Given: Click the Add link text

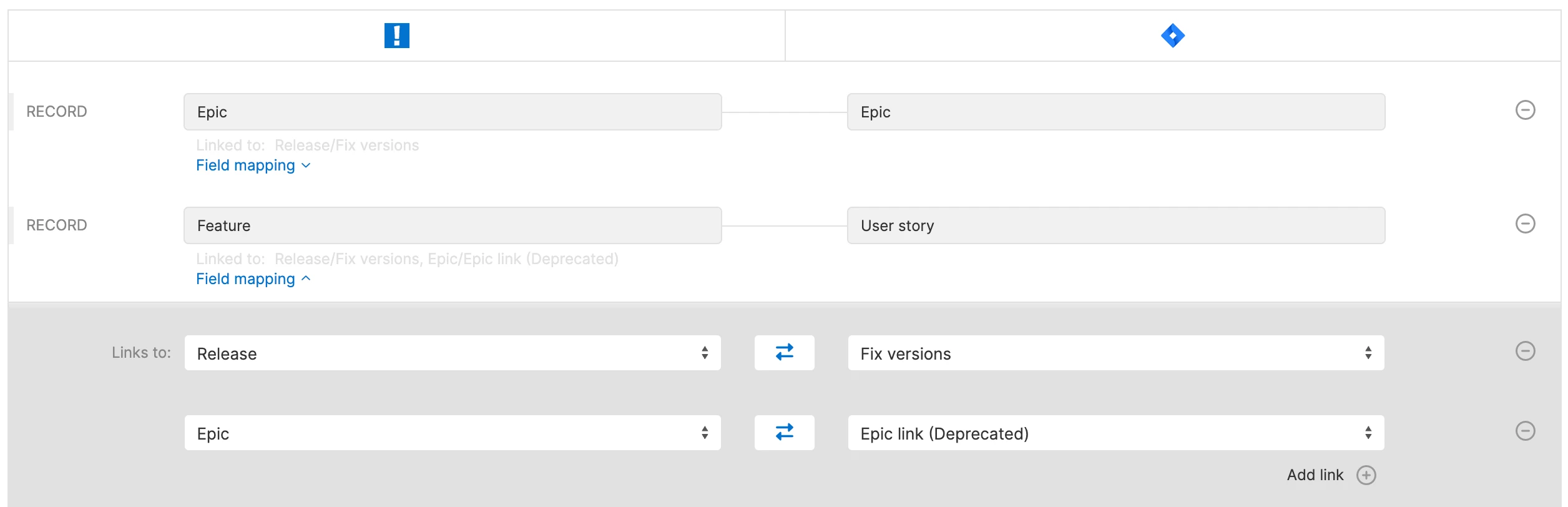Looking at the screenshot, I should (x=1315, y=476).
